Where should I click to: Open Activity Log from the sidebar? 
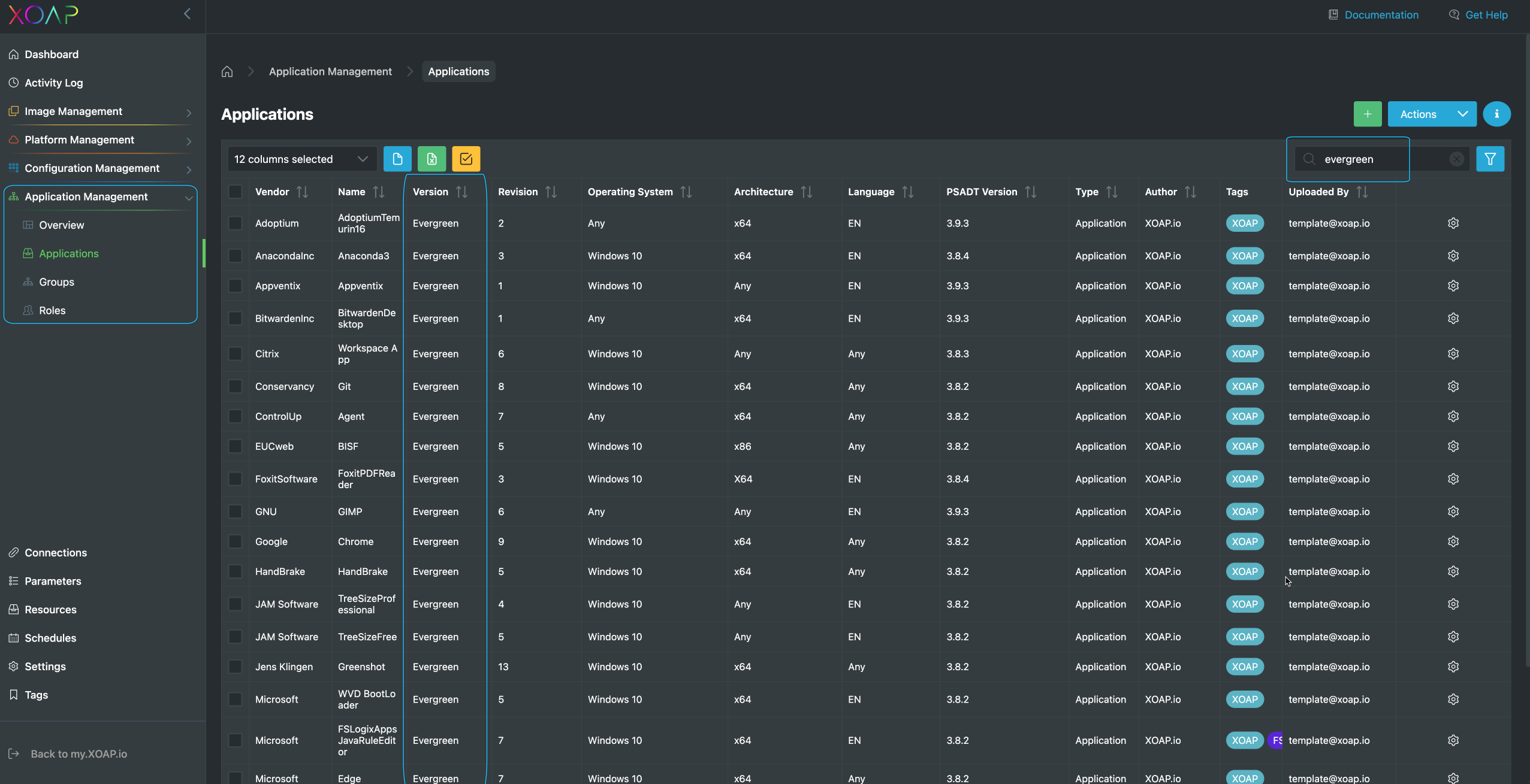coord(53,83)
